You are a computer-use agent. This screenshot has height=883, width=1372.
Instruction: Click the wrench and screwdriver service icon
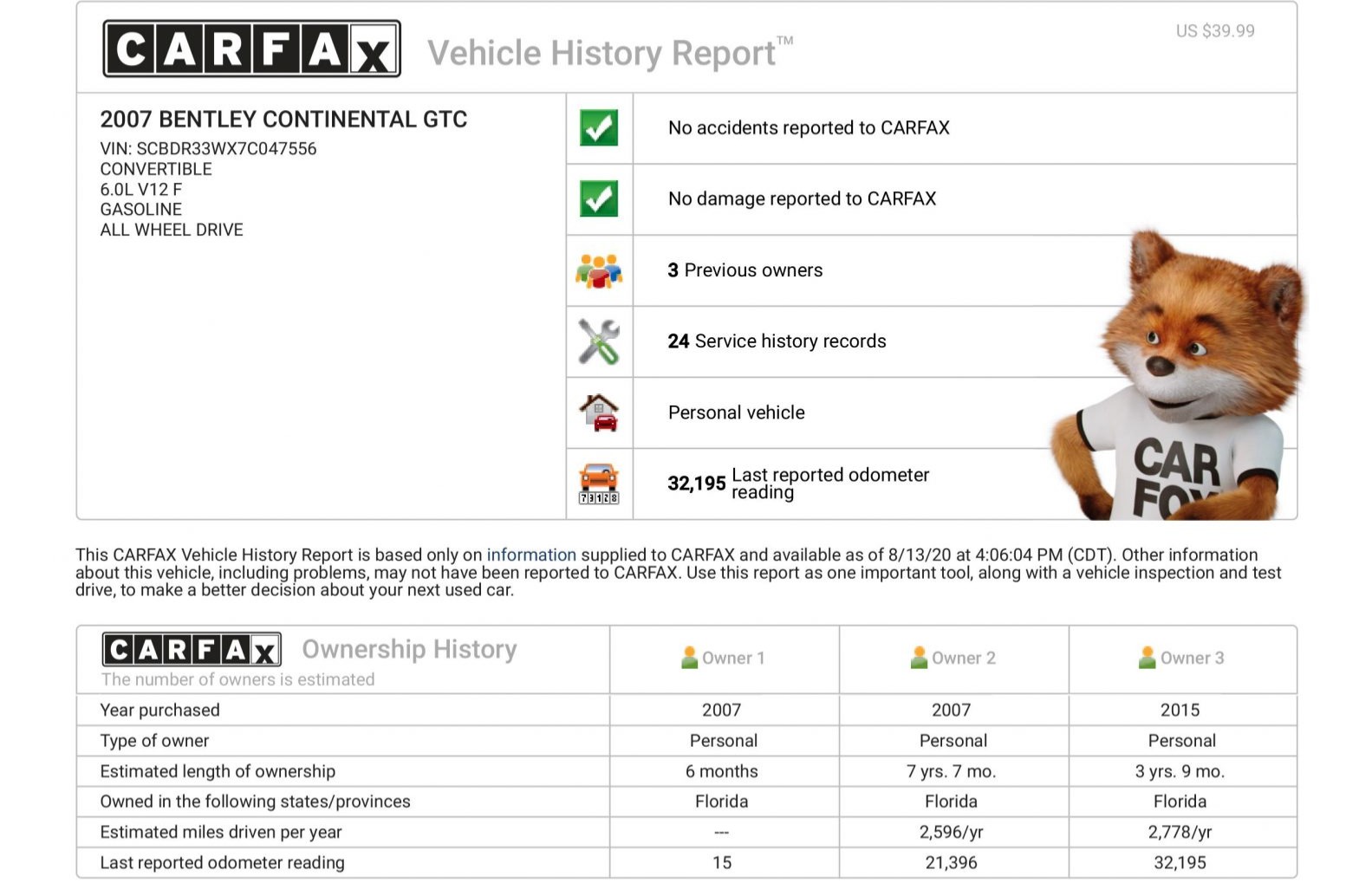[599, 341]
